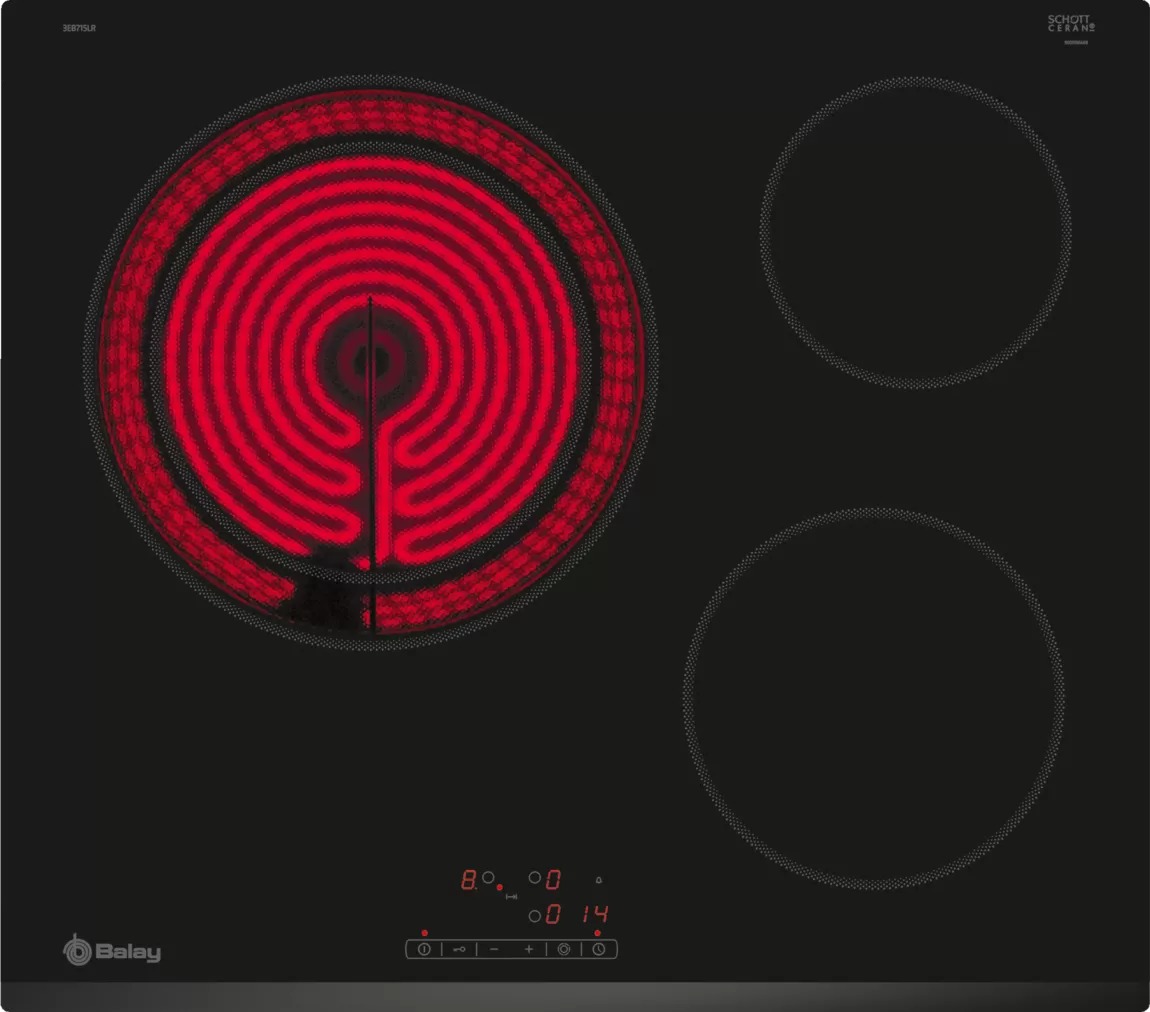
Task: Tap the bell alarm indicator icon
Action: pyautogui.click(x=599, y=880)
